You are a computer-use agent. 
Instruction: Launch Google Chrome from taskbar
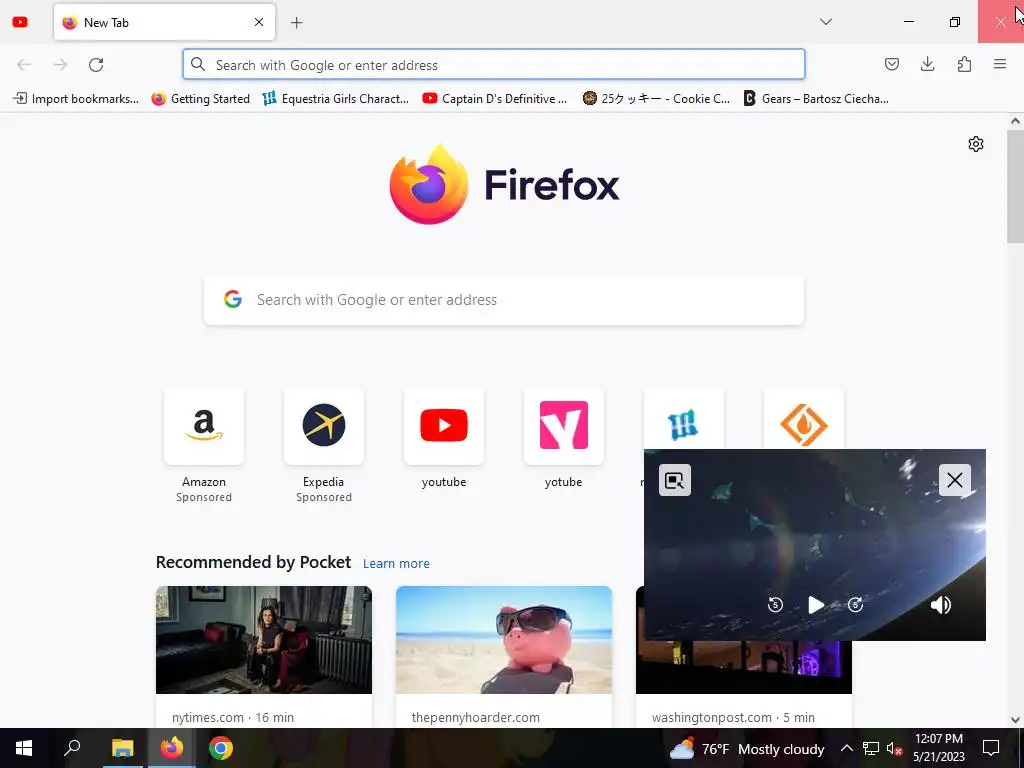(221, 748)
